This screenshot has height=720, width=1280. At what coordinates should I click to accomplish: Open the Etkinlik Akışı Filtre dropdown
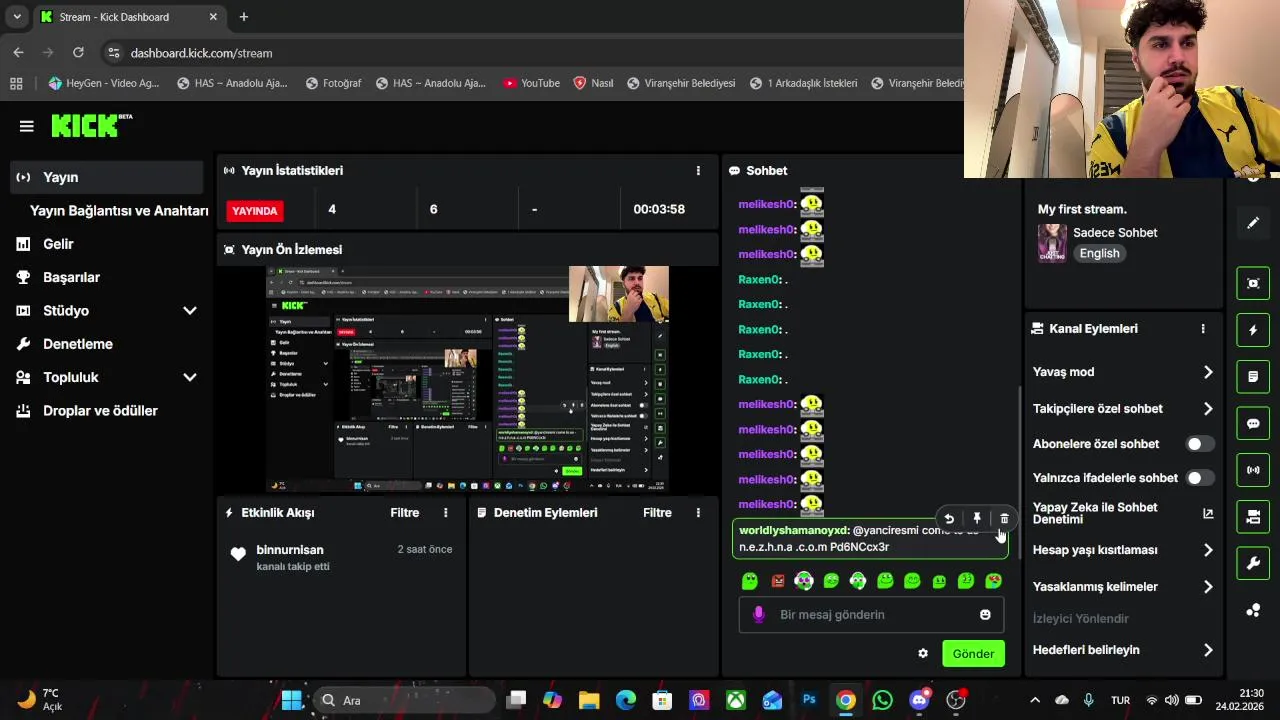[x=405, y=513]
